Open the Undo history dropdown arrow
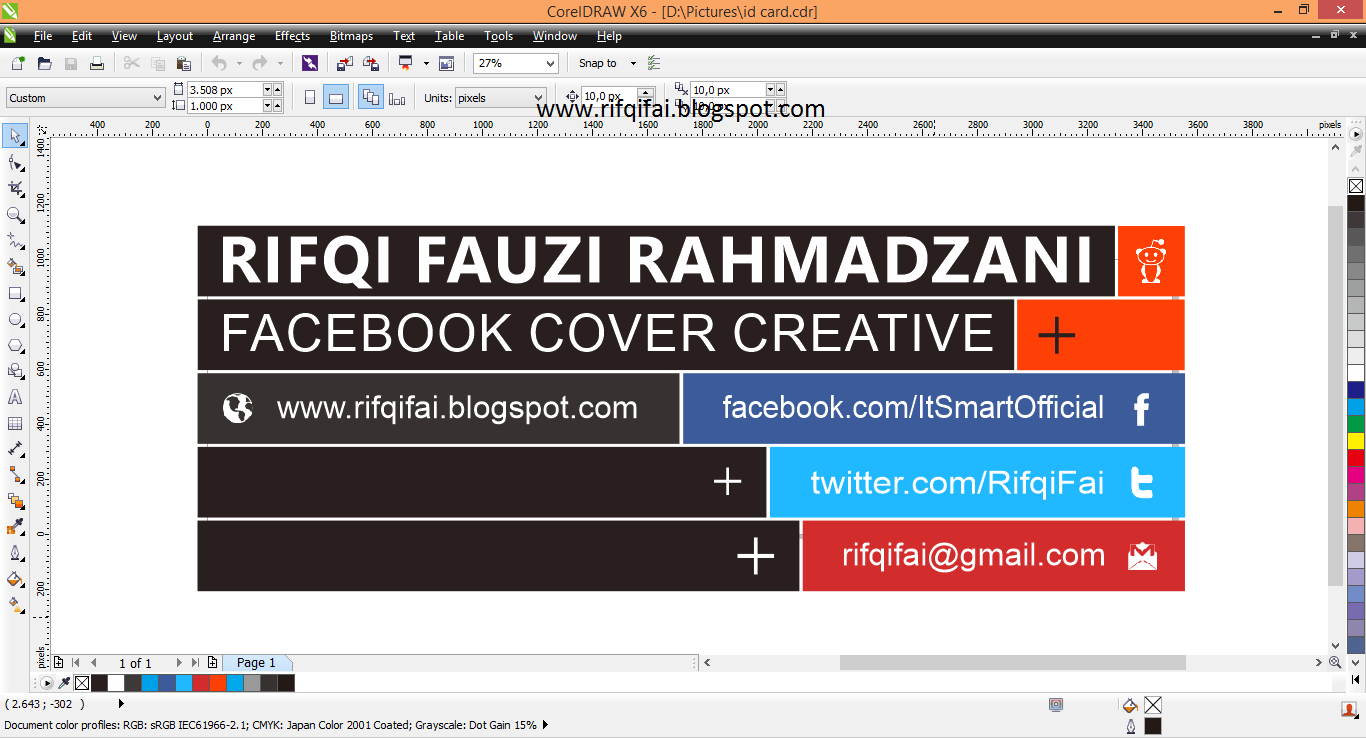The image size is (1366, 738). [239, 63]
